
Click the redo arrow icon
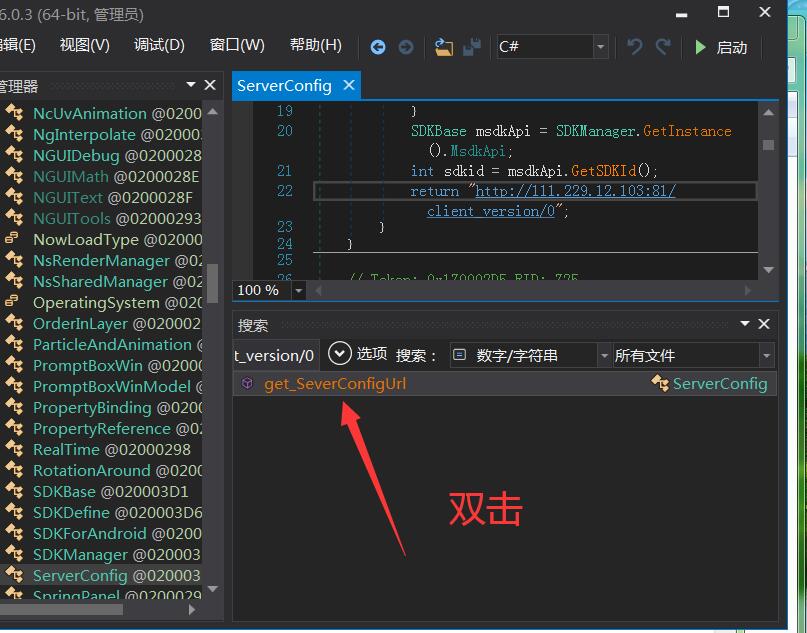coord(663,47)
